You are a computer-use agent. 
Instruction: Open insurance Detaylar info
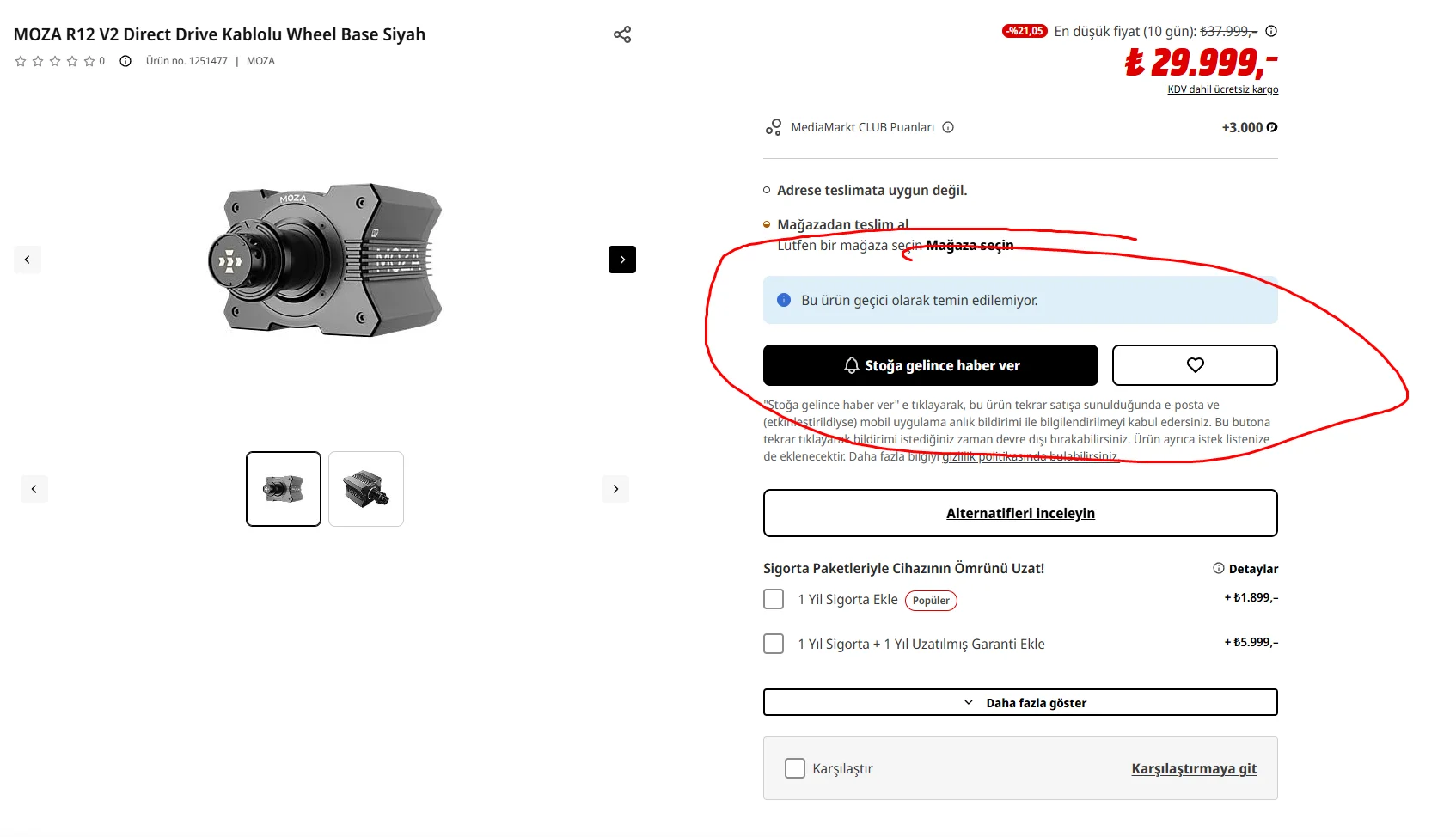(x=1245, y=569)
